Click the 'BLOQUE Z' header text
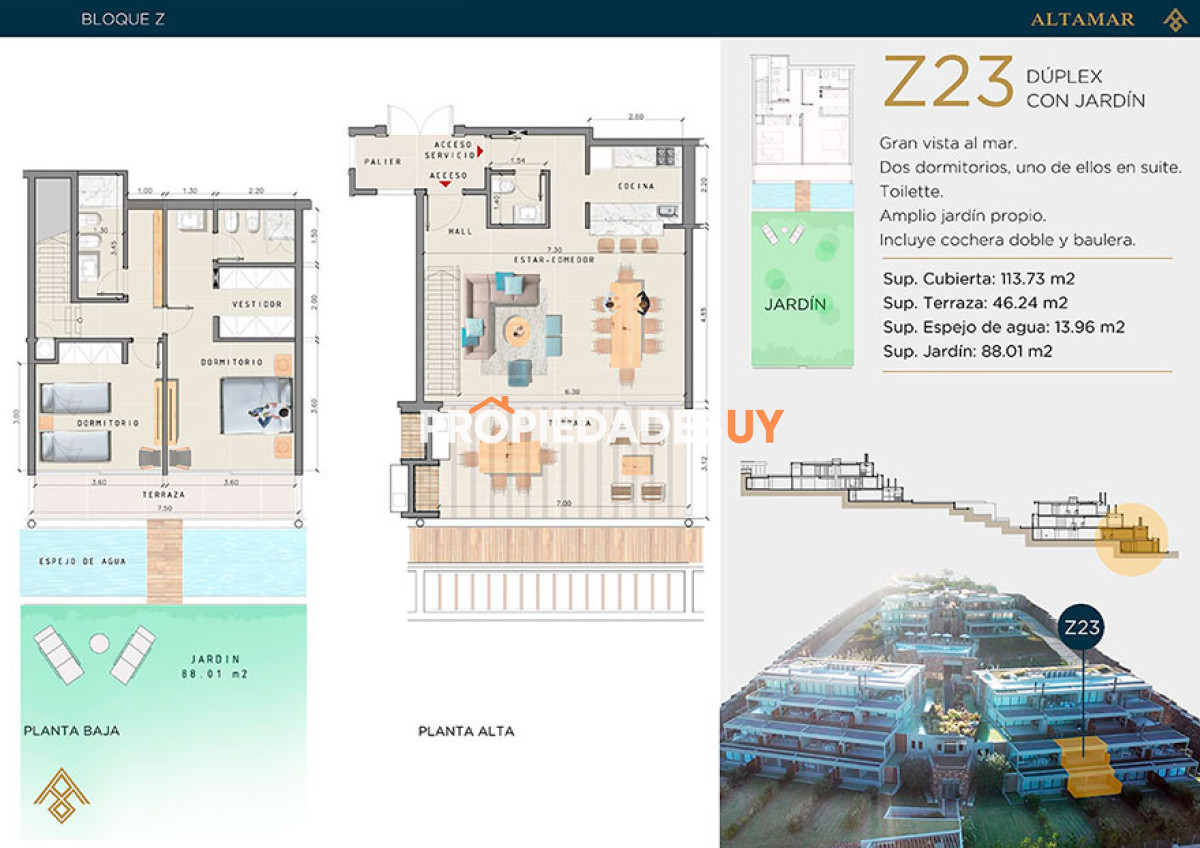 [123, 19]
